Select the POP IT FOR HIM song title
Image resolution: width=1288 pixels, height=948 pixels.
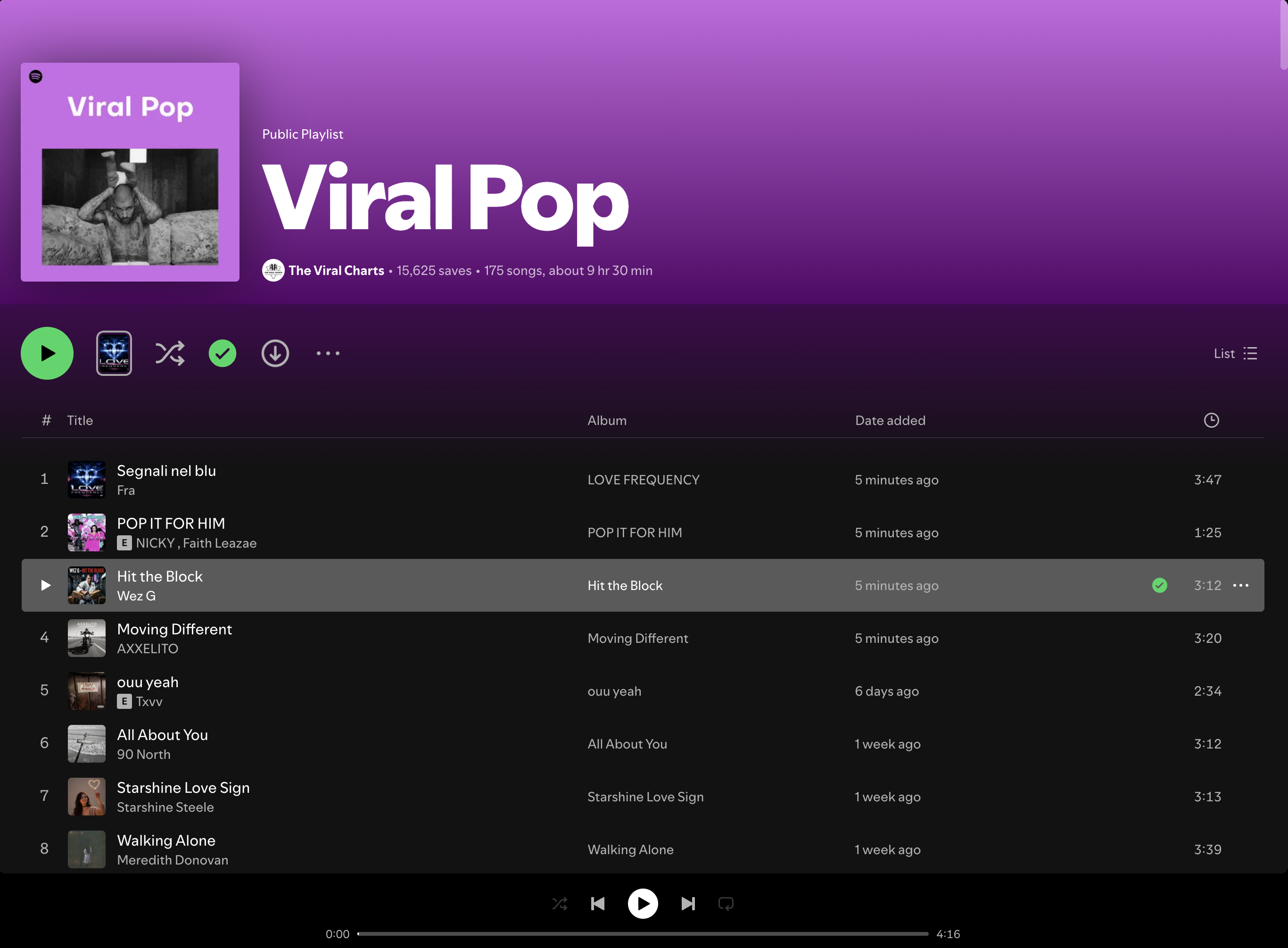click(171, 524)
